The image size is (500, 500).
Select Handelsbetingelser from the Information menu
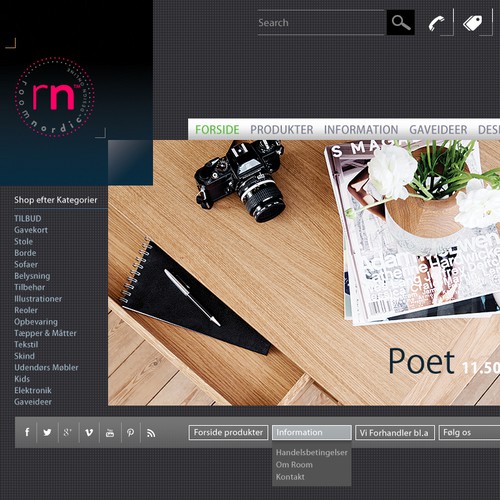click(x=312, y=453)
